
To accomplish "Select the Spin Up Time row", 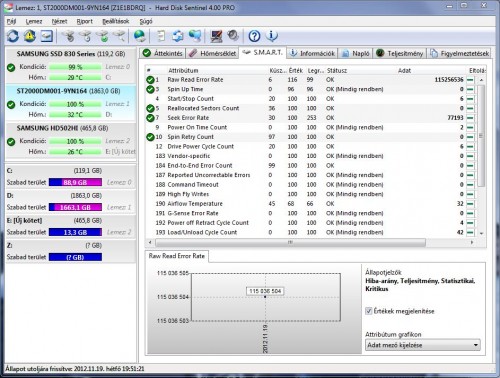I will point(310,89).
